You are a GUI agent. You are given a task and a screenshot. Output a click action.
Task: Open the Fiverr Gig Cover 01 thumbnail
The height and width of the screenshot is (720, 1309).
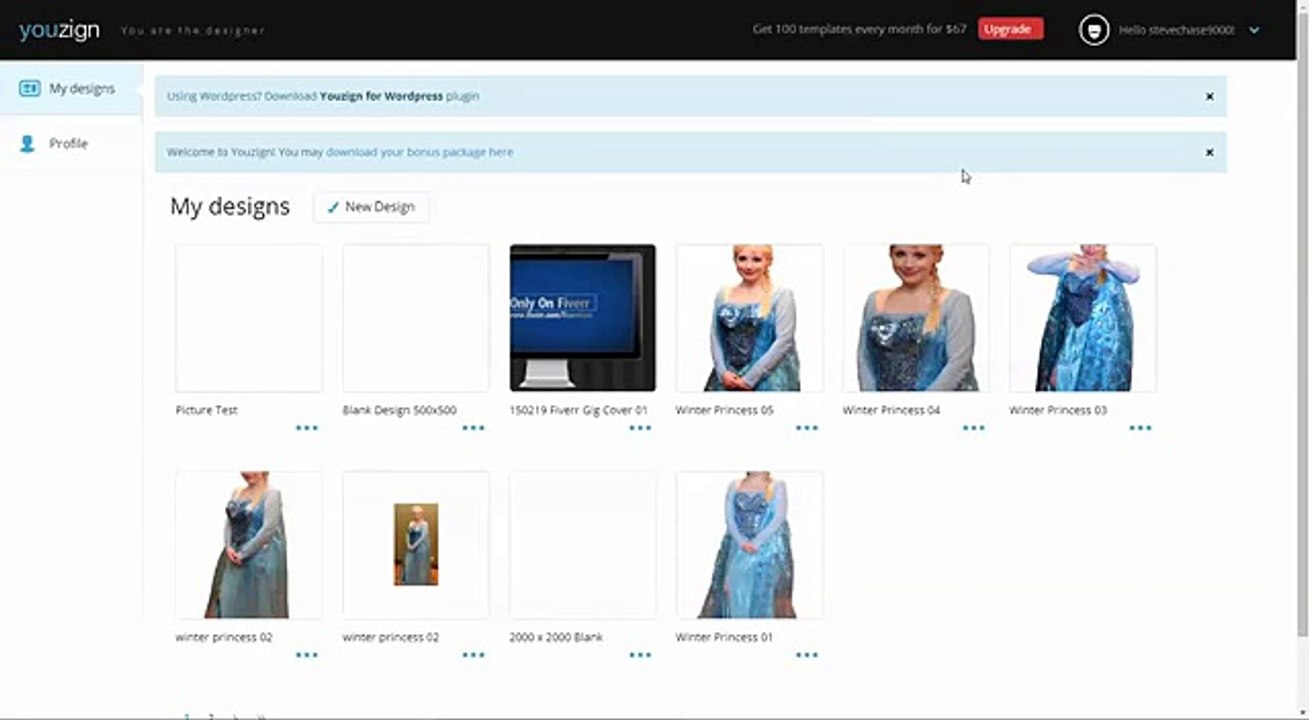(x=583, y=318)
